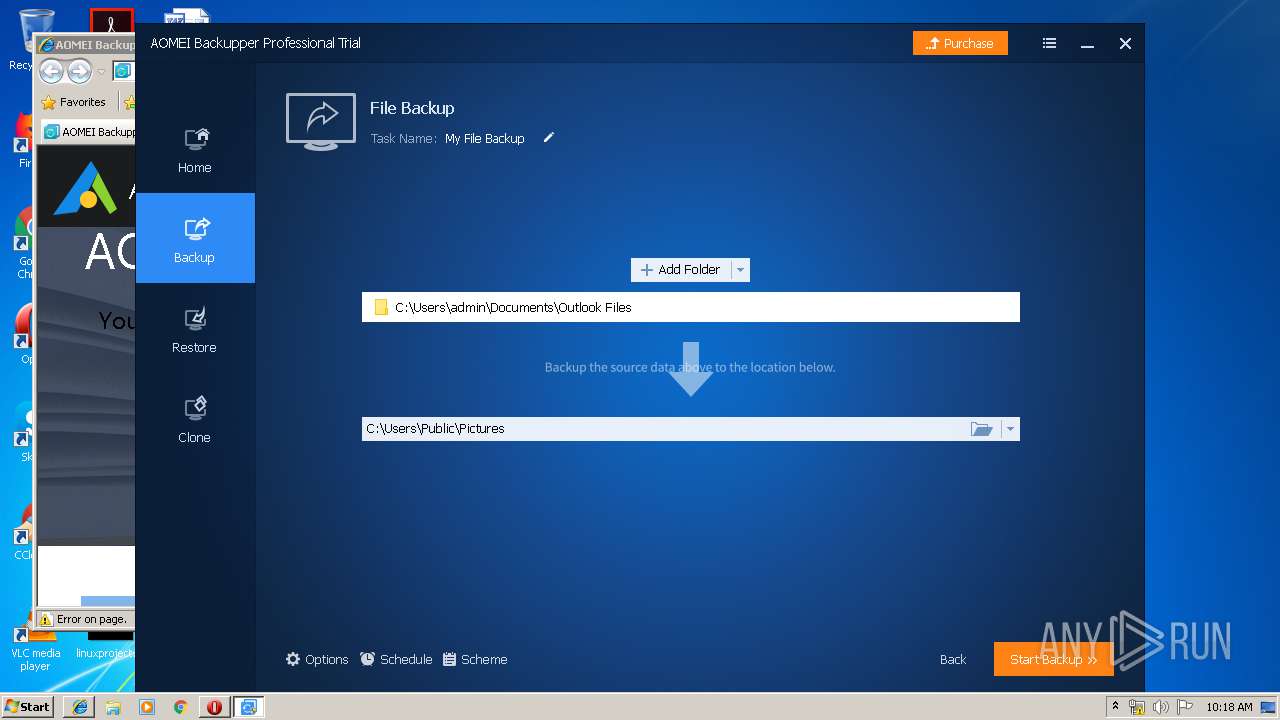The width and height of the screenshot is (1280, 720).
Task: Click the Back button
Action: [x=953, y=659]
